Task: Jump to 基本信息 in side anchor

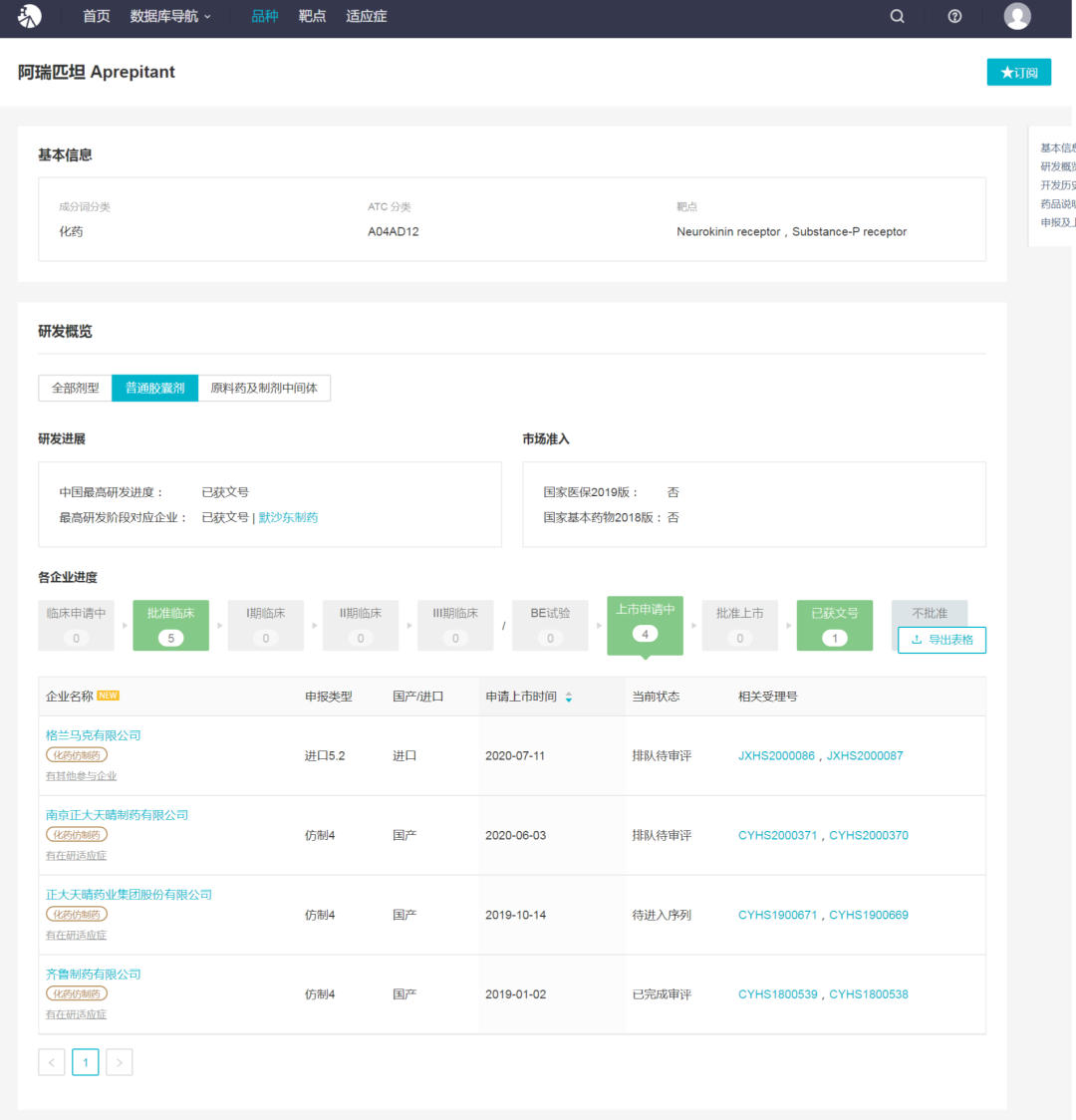Action: tap(1057, 147)
